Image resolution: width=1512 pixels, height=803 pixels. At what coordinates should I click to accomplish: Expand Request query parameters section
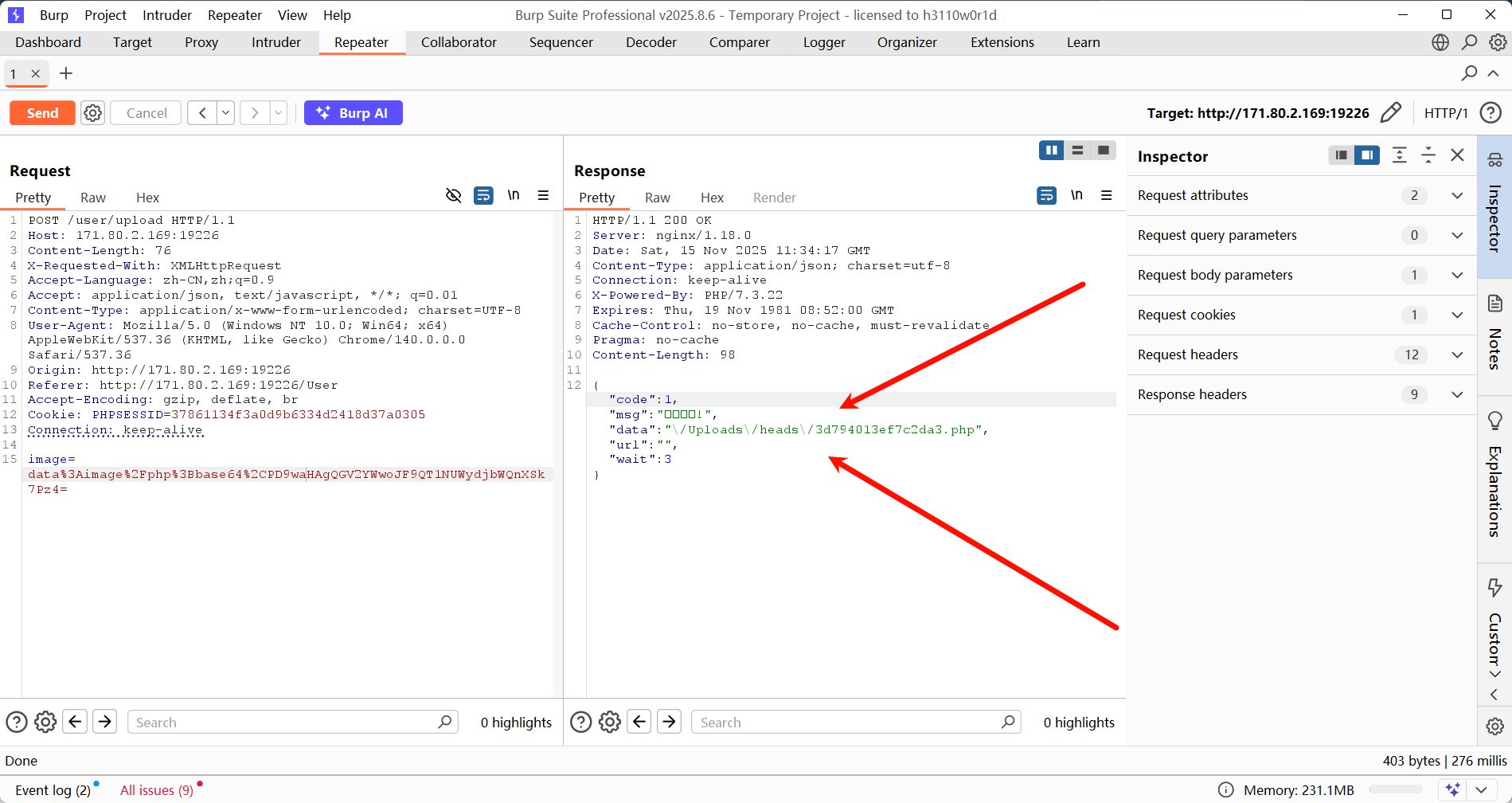(1302, 235)
